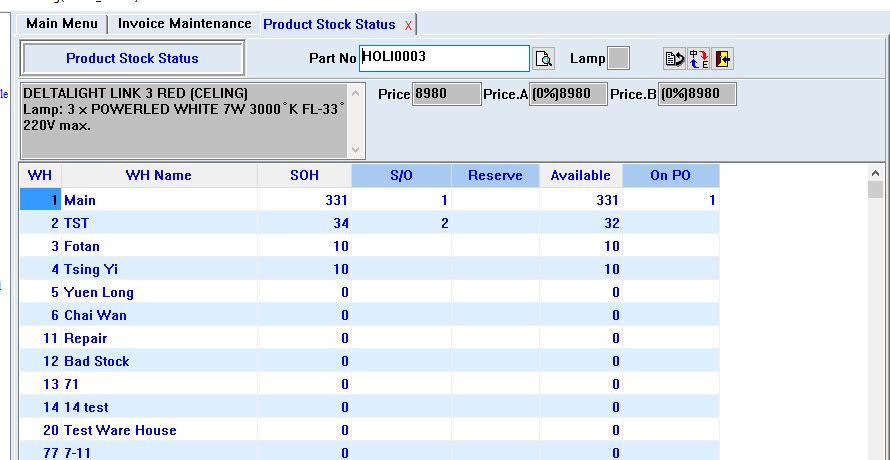The width and height of the screenshot is (890, 460).
Task: Click the document refresh icon in toolbar
Action: tap(674, 59)
